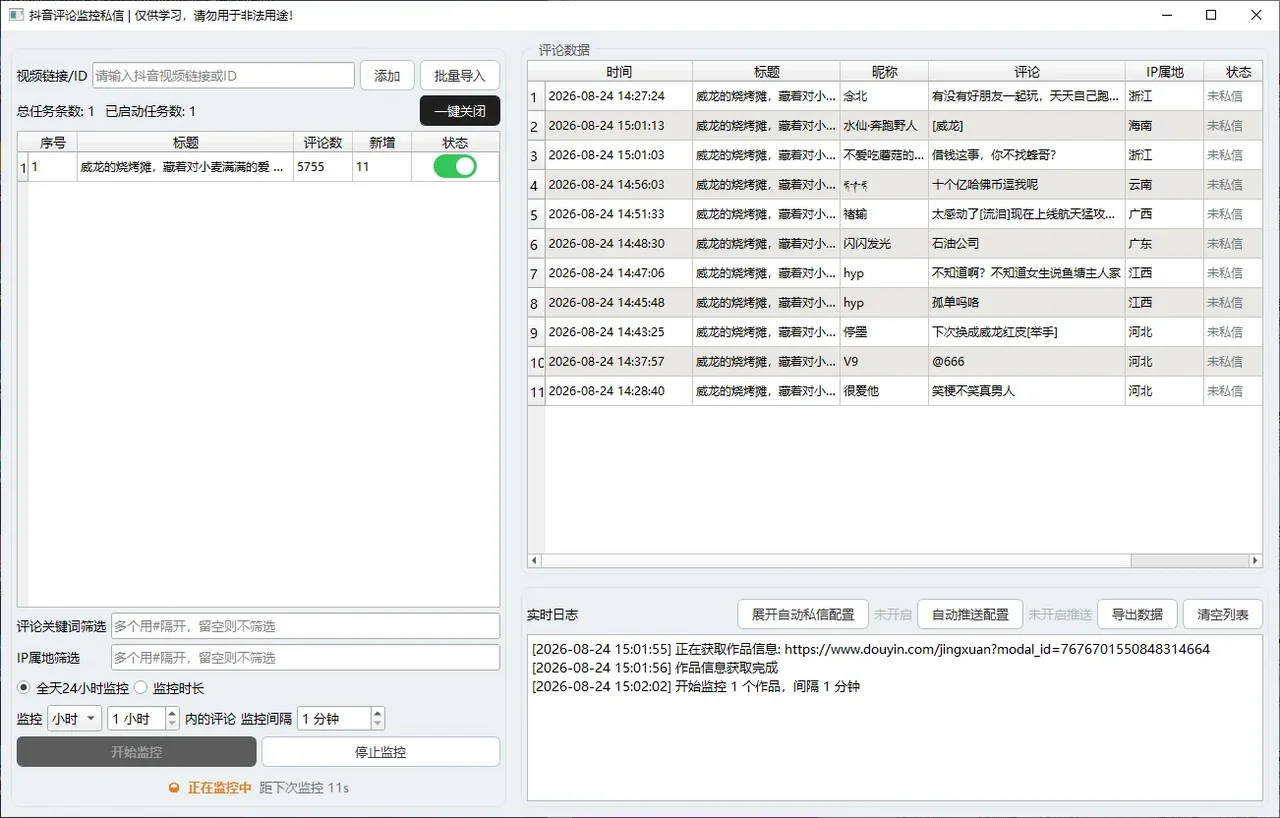
Task: Click the 评论数 column header in the task table
Action: (323, 143)
